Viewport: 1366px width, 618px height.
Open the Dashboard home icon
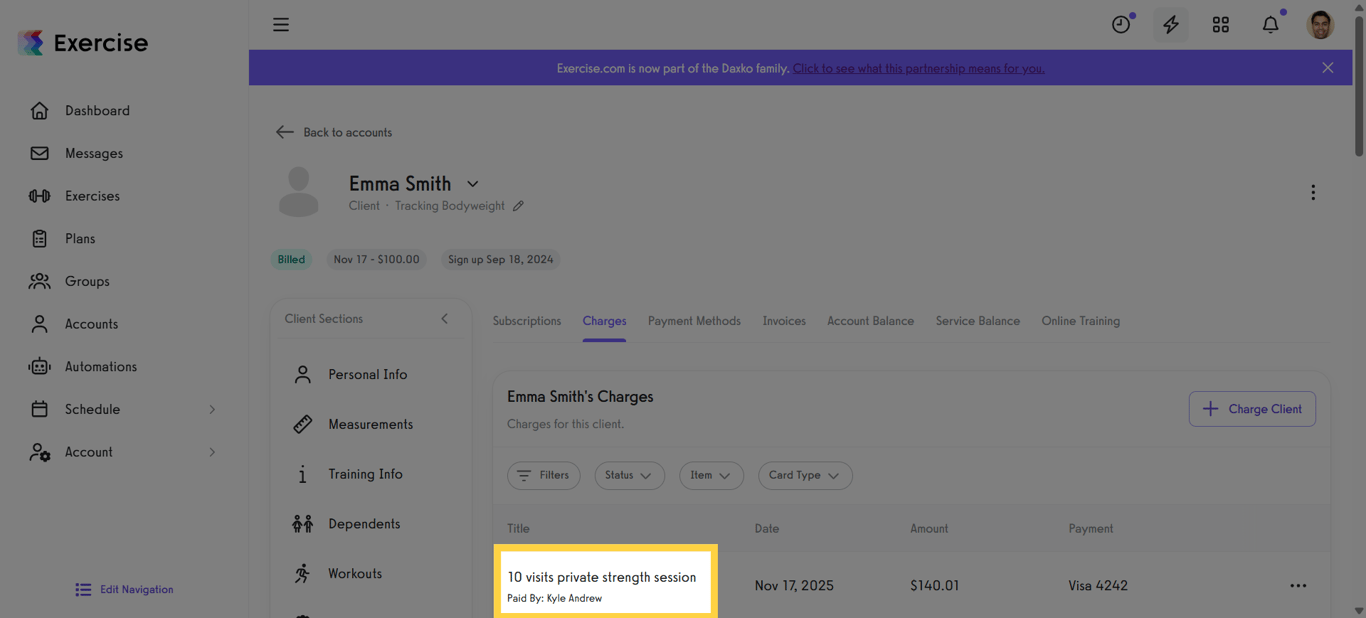coord(39,110)
